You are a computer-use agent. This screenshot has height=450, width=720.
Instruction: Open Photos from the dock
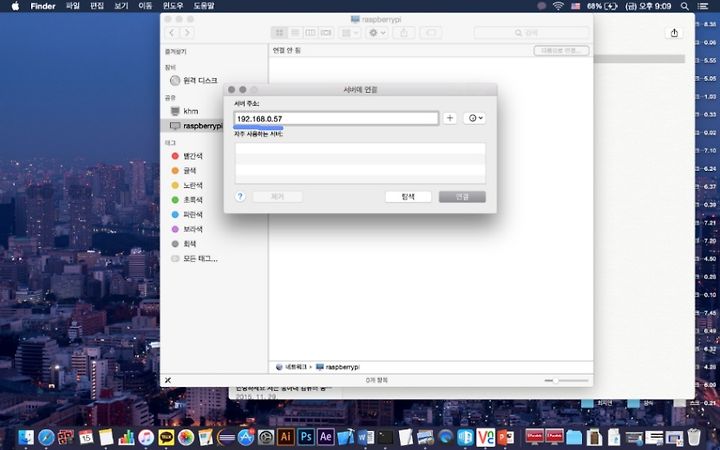coord(186,437)
